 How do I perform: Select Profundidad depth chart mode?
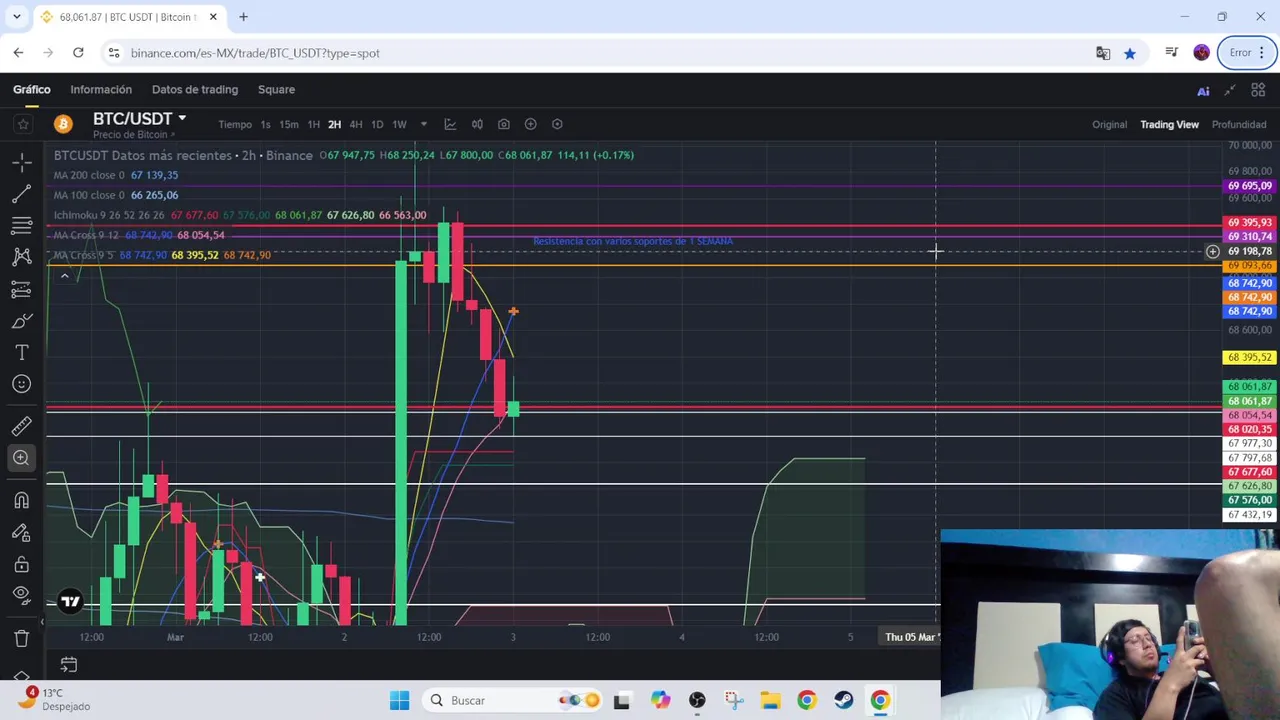pyautogui.click(x=1239, y=124)
